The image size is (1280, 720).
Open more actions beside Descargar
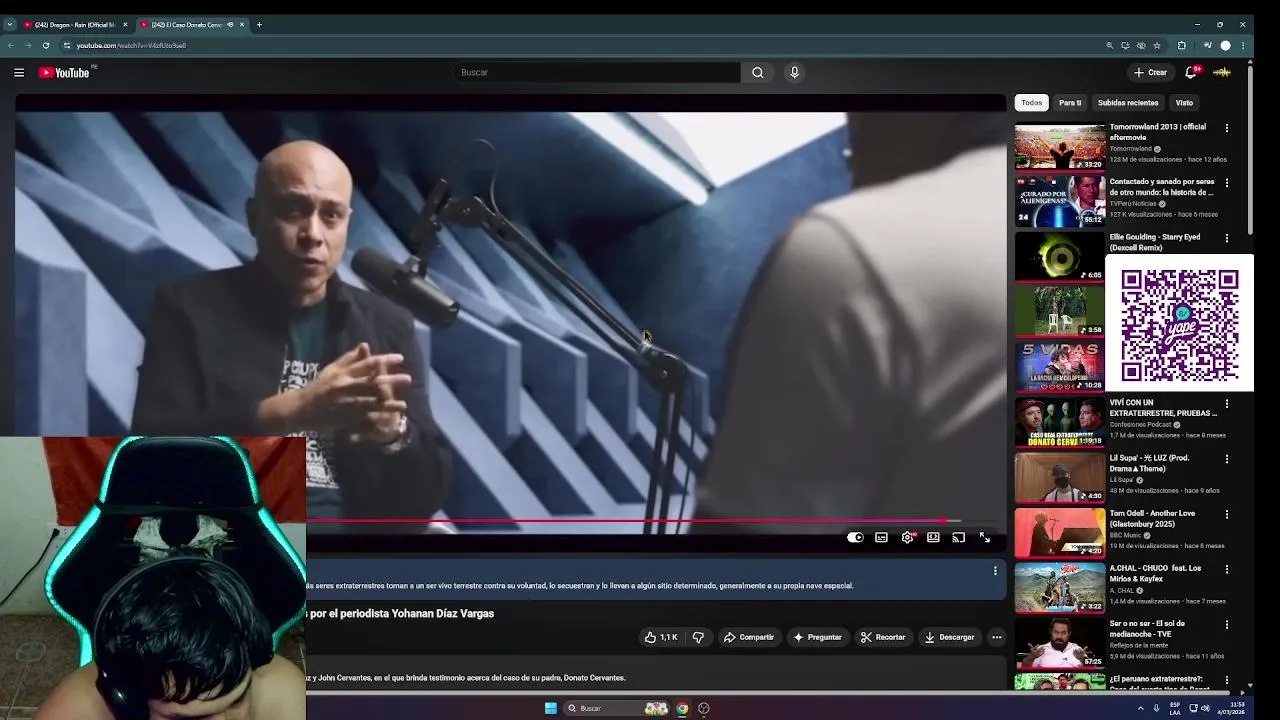point(996,637)
